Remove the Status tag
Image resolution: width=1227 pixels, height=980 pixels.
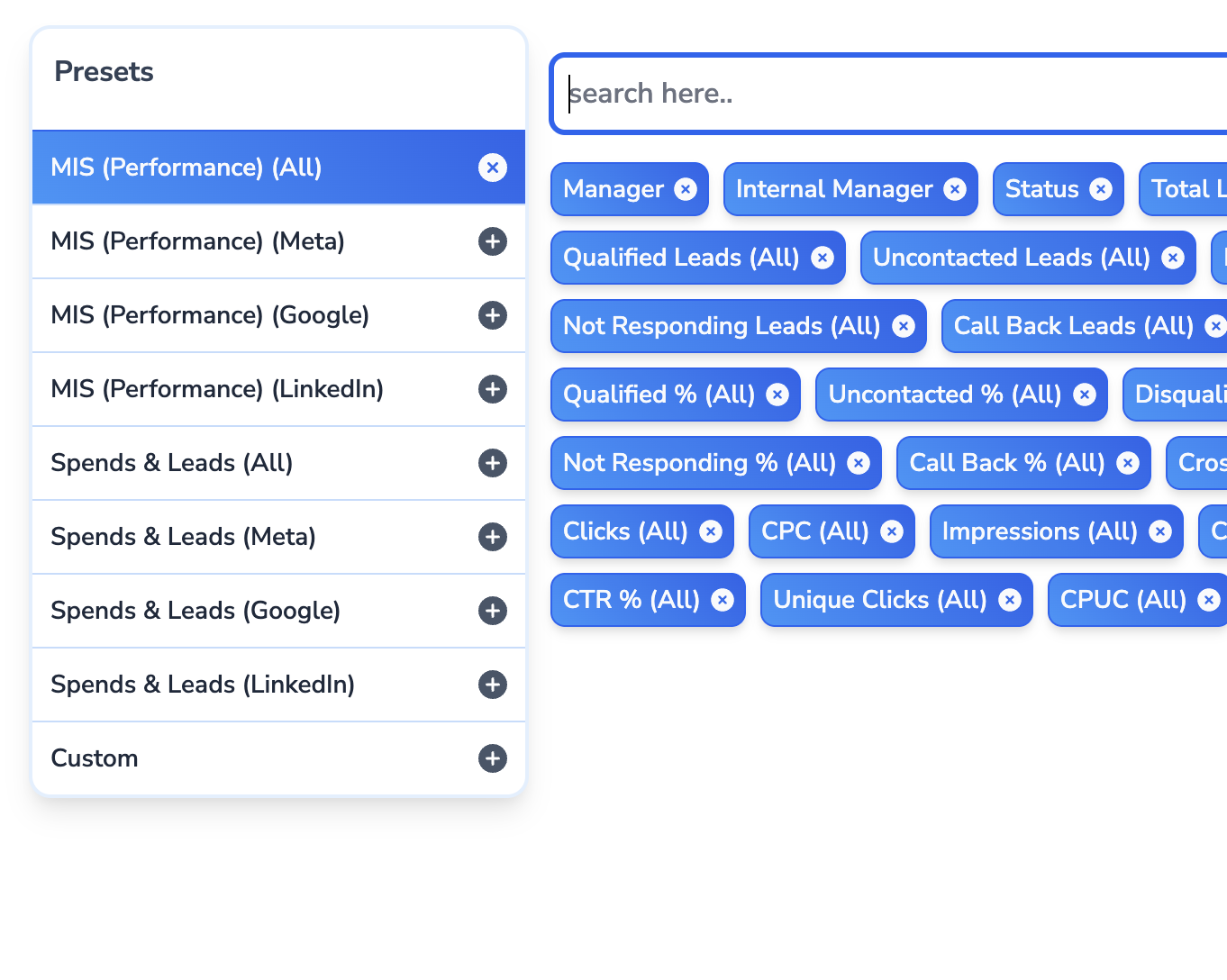coord(1101,189)
